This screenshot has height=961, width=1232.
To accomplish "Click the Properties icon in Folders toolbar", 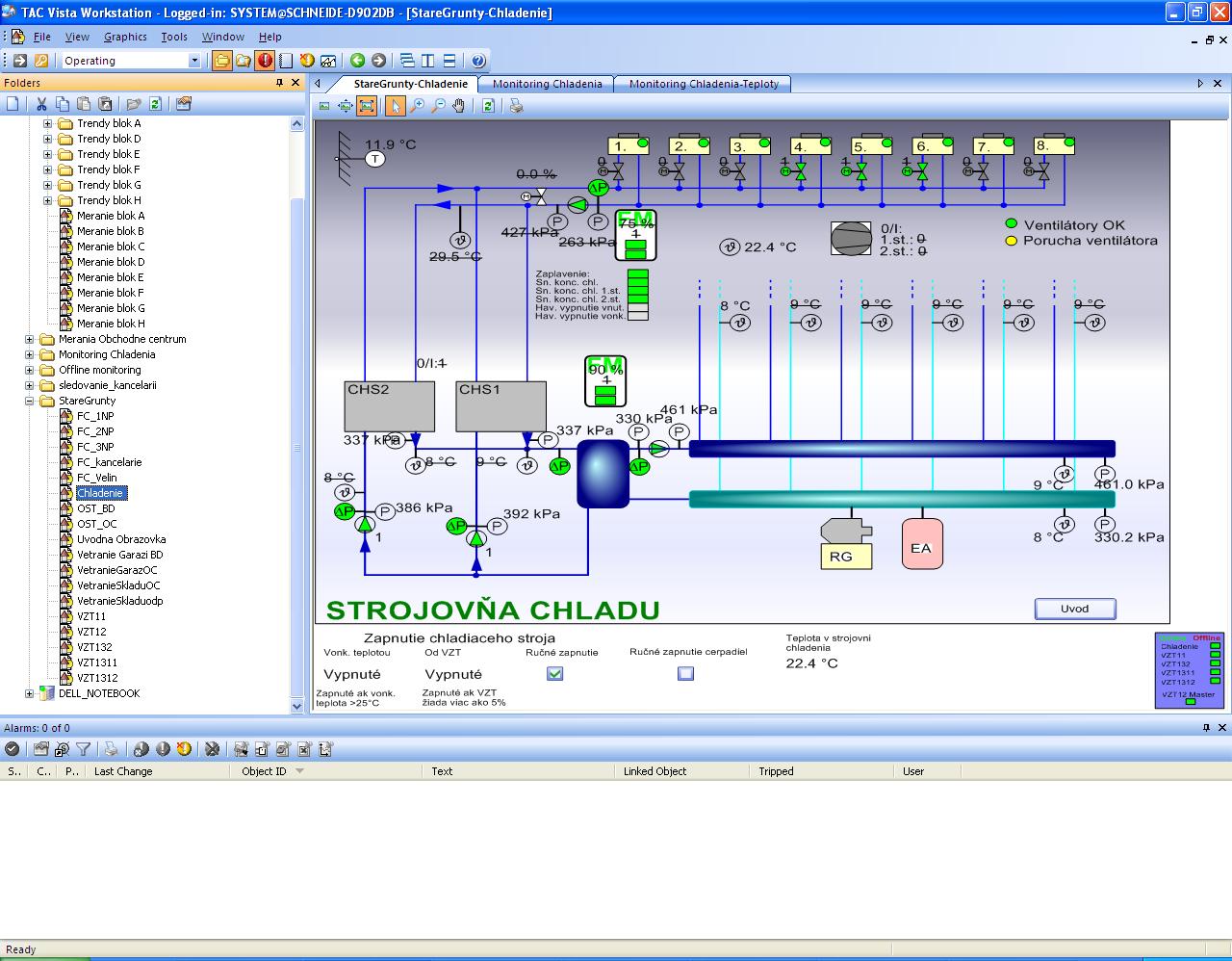I will pyautogui.click(x=184, y=104).
